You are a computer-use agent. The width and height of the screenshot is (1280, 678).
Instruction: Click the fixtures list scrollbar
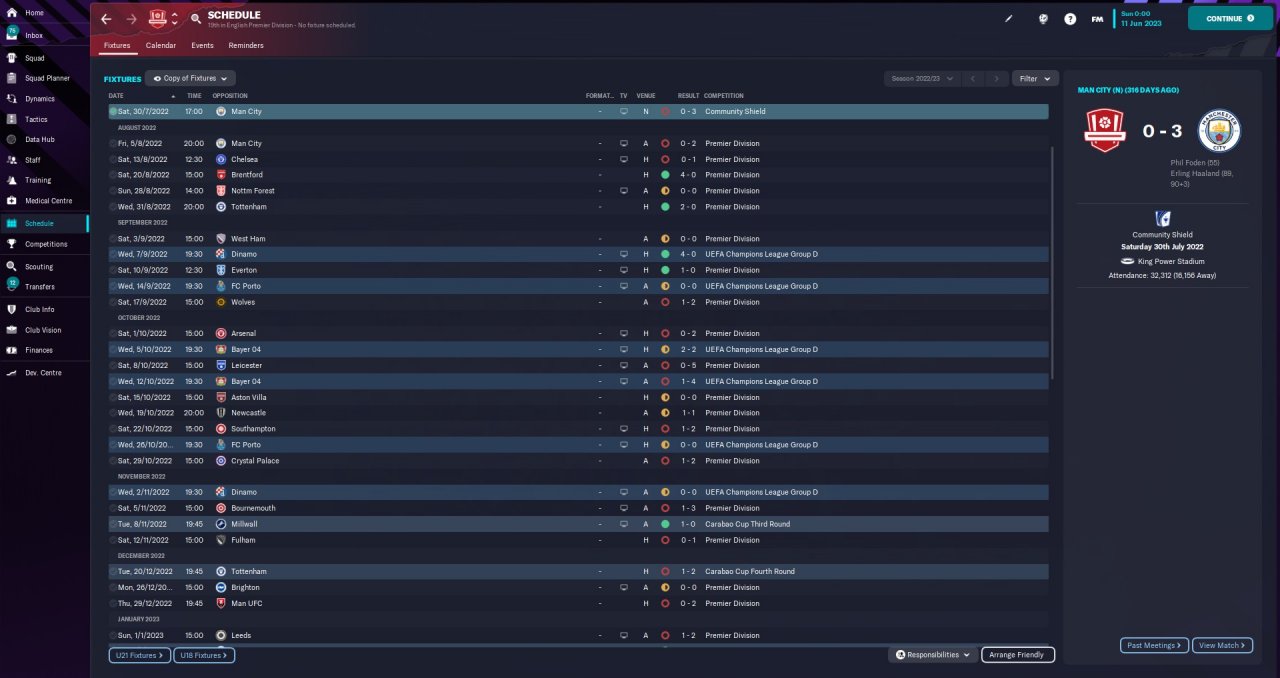1052,263
